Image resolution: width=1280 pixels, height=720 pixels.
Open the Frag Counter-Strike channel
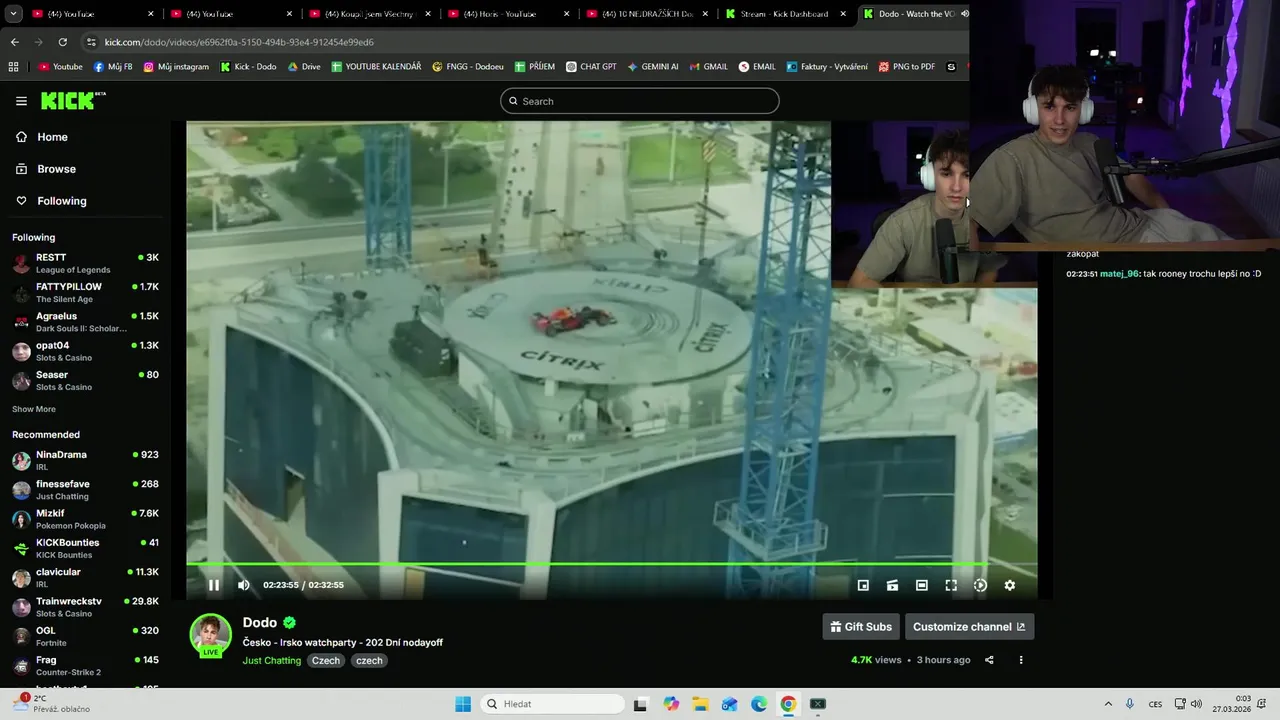point(85,666)
